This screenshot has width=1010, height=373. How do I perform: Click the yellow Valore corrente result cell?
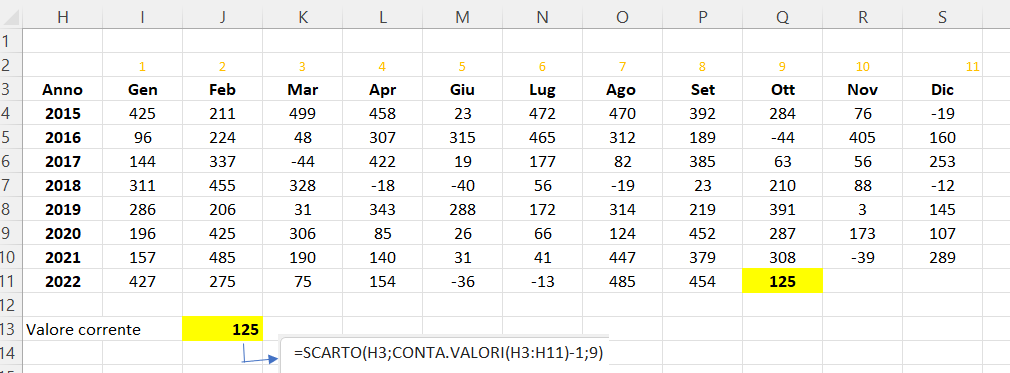click(223, 329)
